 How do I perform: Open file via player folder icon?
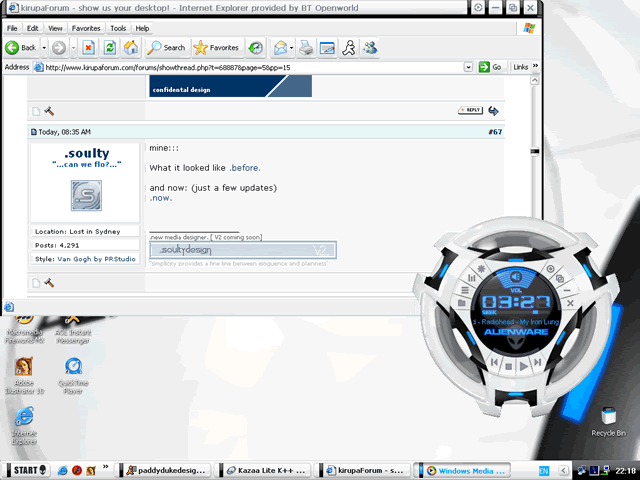pos(462,303)
